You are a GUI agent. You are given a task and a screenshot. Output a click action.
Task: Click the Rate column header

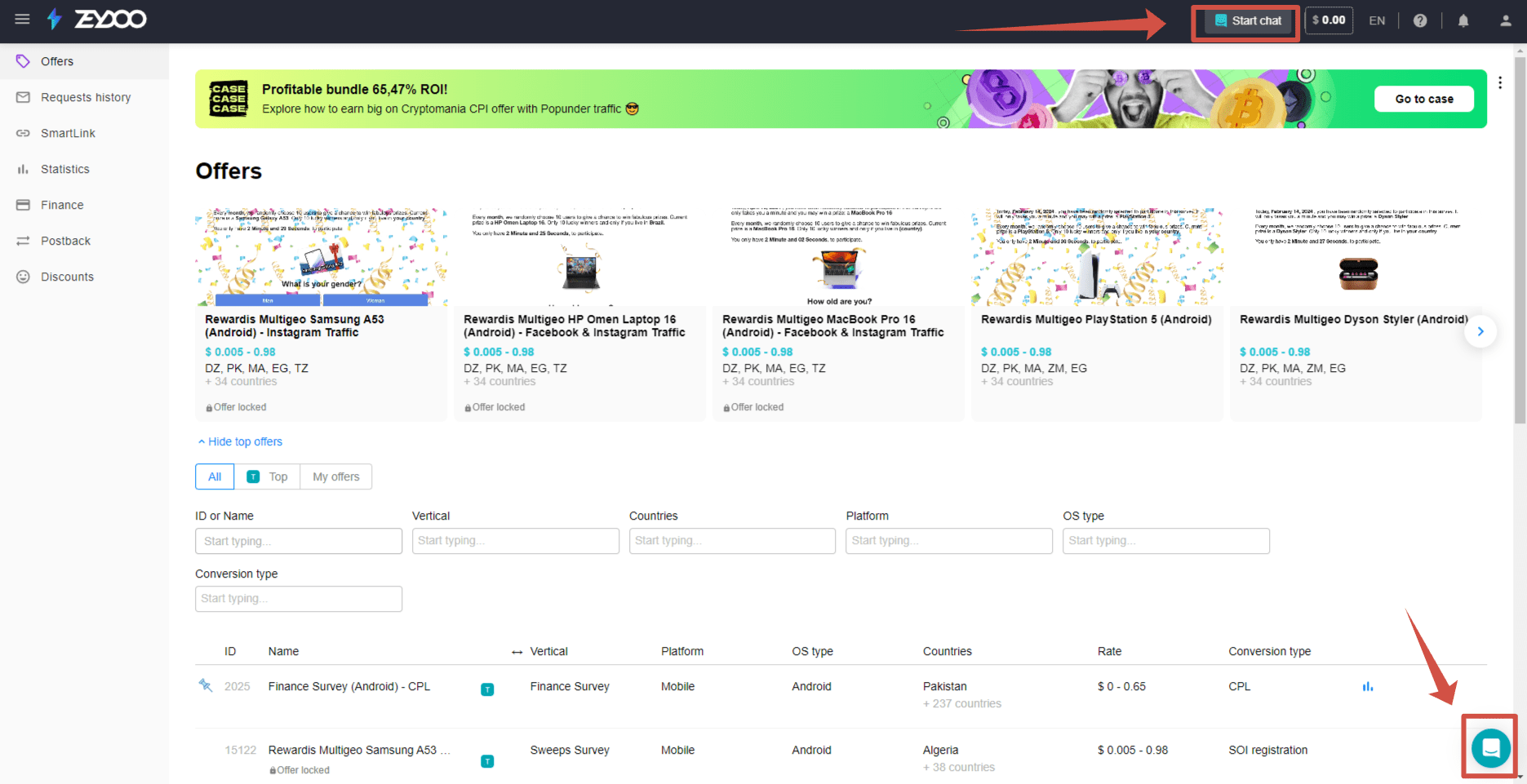1109,651
